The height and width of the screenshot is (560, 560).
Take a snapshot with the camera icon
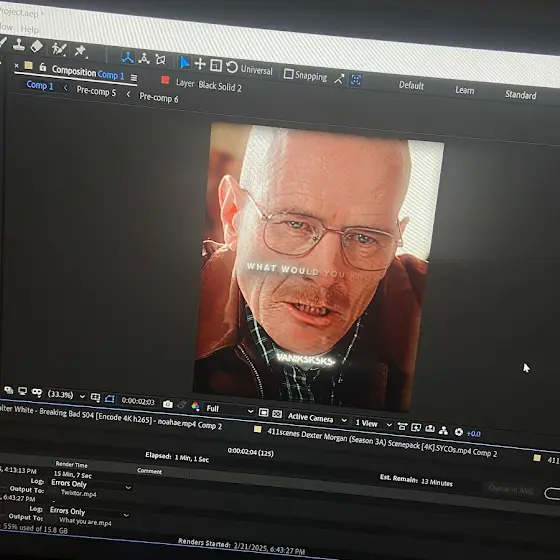click(168, 404)
